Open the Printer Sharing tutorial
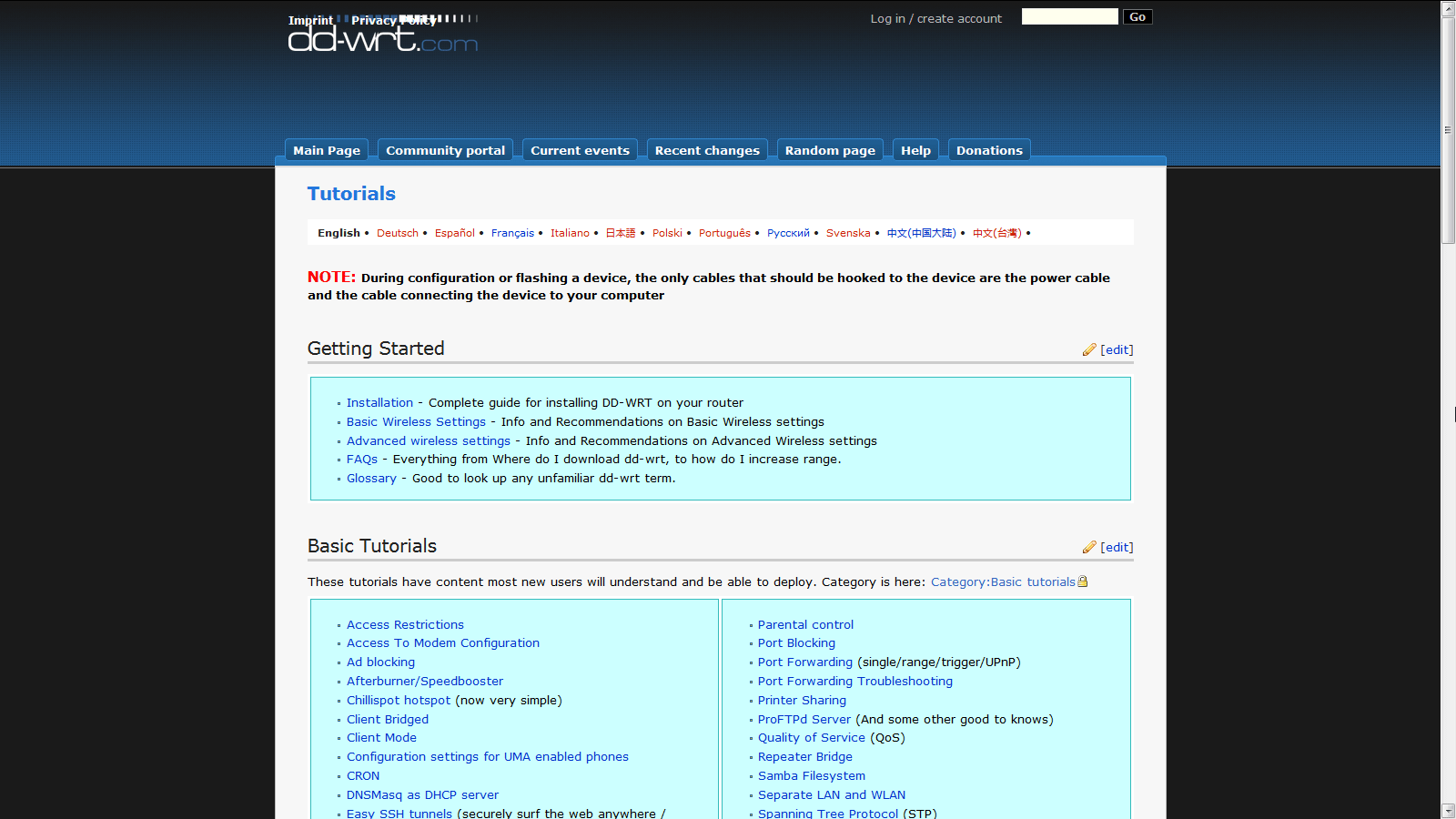 [x=802, y=700]
